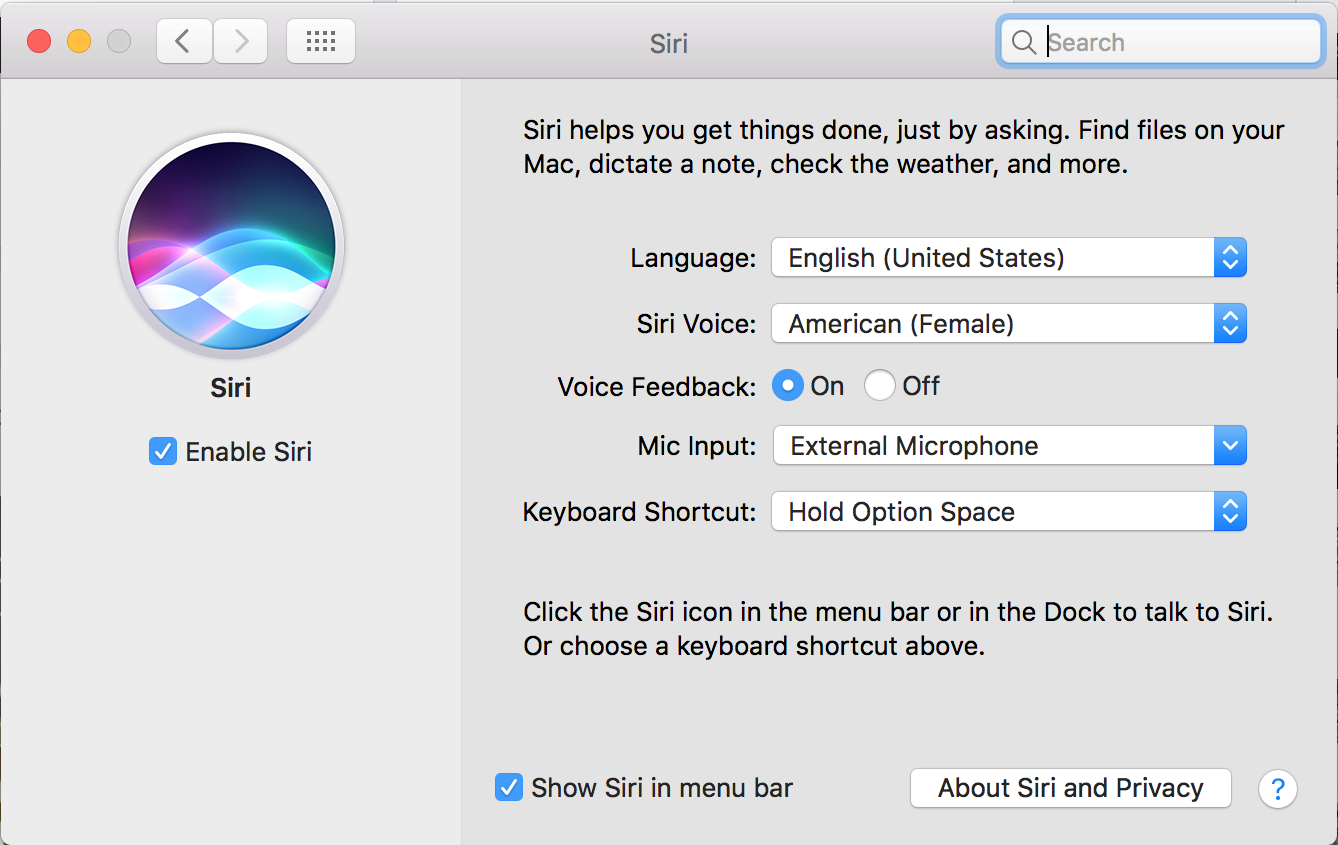The width and height of the screenshot is (1338, 845).
Task: Open help with the question mark icon
Action: pyautogui.click(x=1277, y=788)
